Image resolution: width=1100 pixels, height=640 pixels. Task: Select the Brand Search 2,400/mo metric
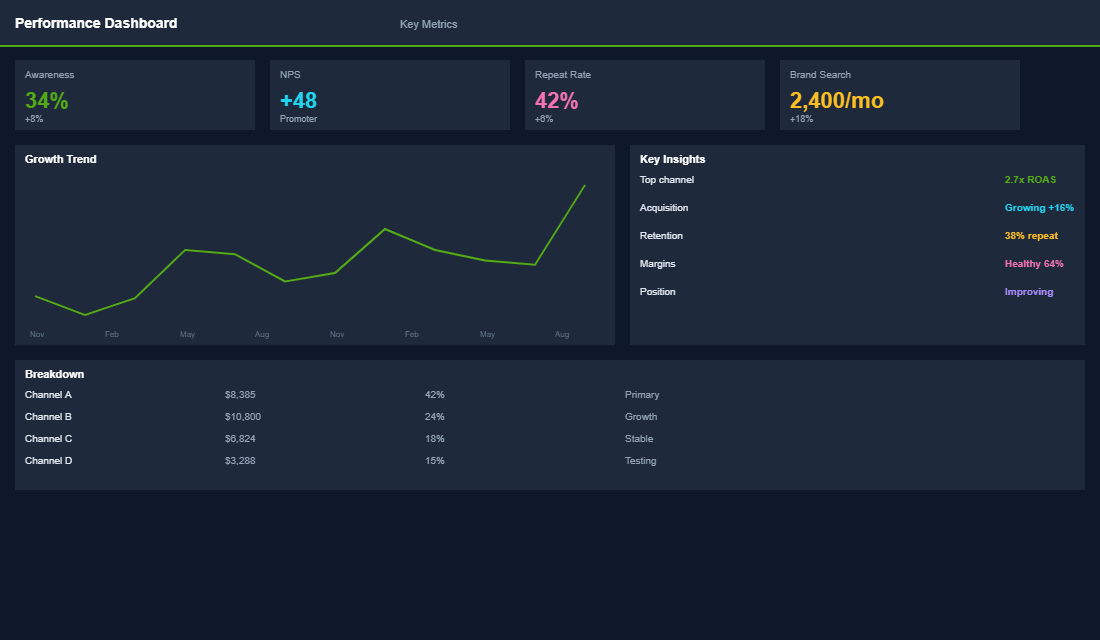click(x=837, y=101)
